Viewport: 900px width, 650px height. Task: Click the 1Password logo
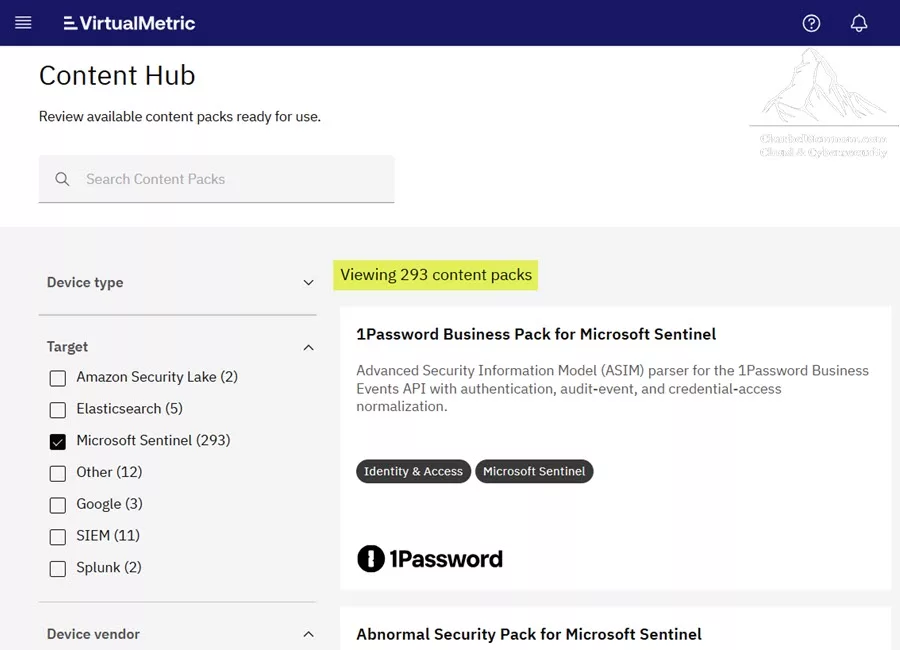coord(429,559)
